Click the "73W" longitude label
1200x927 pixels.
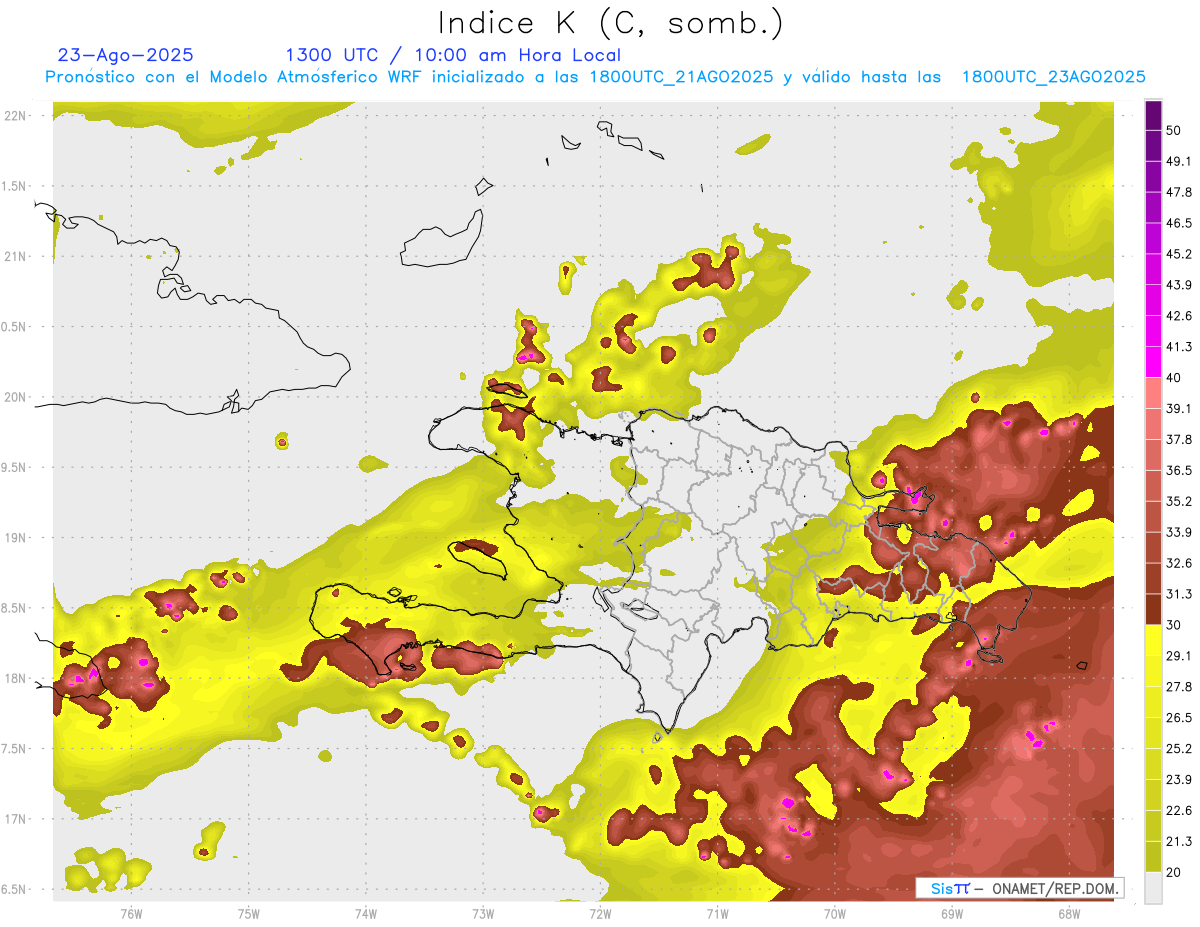pos(483,914)
